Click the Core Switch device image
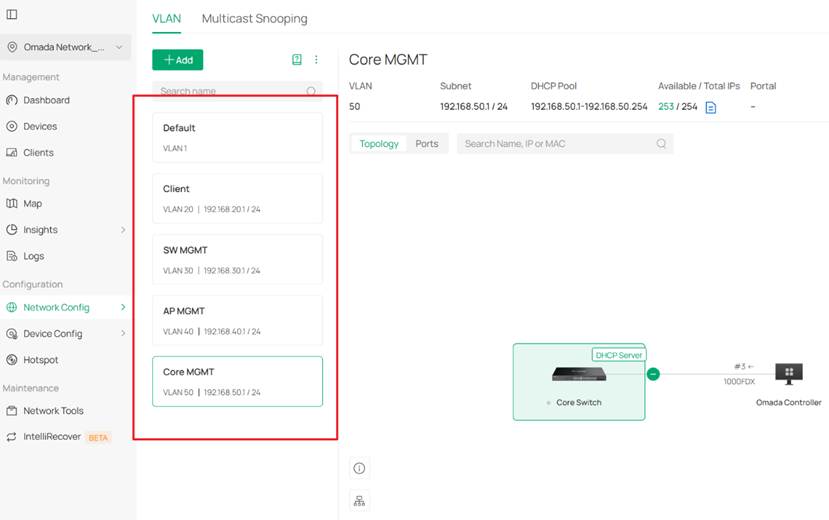This screenshot has width=829, height=520. click(579, 374)
